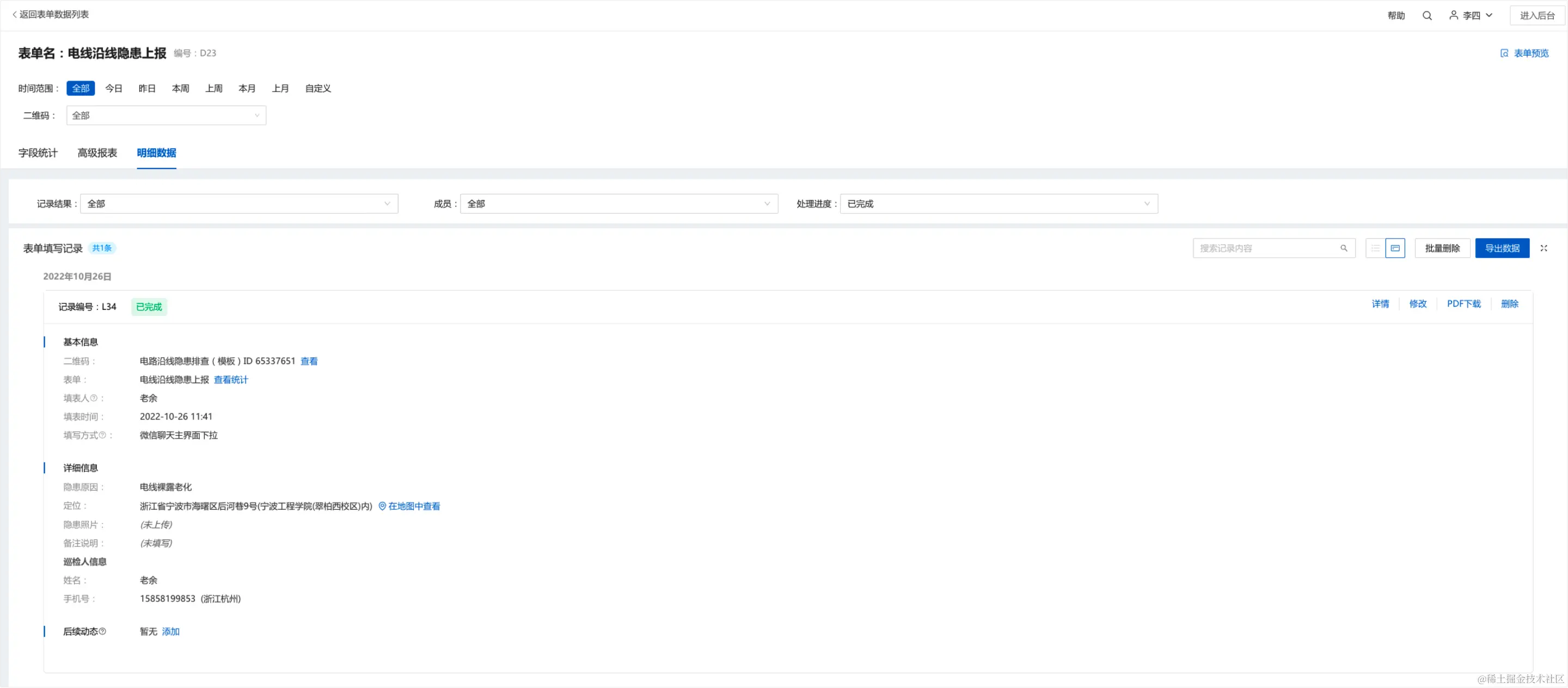Screen dimensions: 1568x688
Task: Click the PDF下载 link
Action: tap(1463, 304)
